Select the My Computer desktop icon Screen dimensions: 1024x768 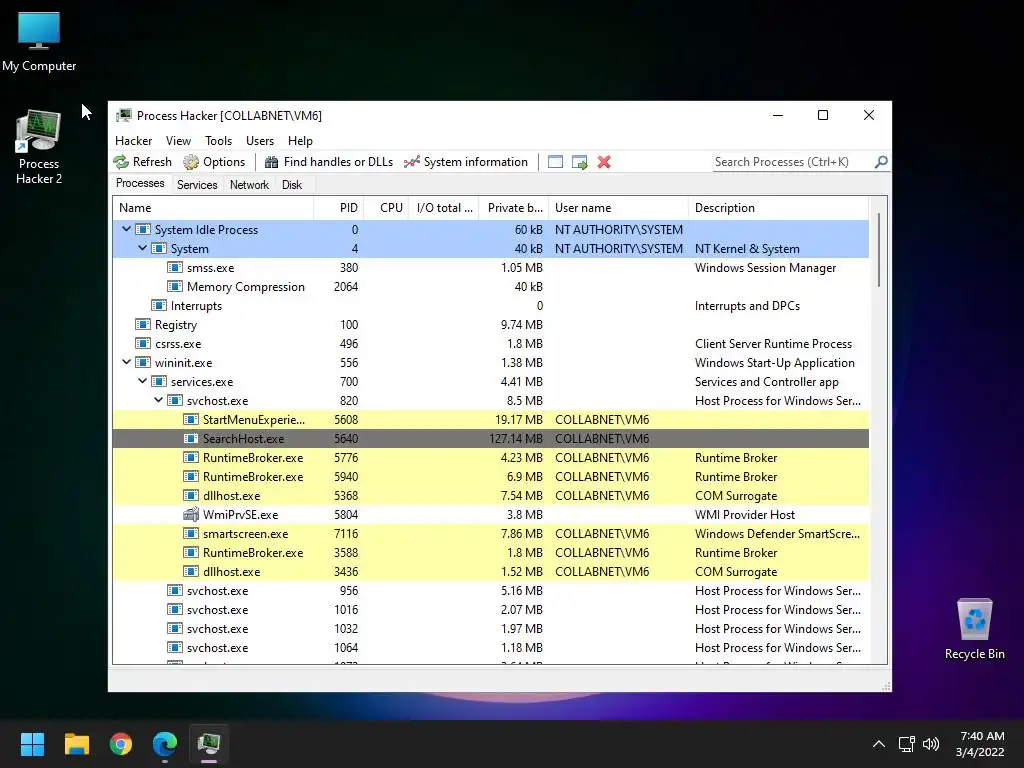[39, 41]
